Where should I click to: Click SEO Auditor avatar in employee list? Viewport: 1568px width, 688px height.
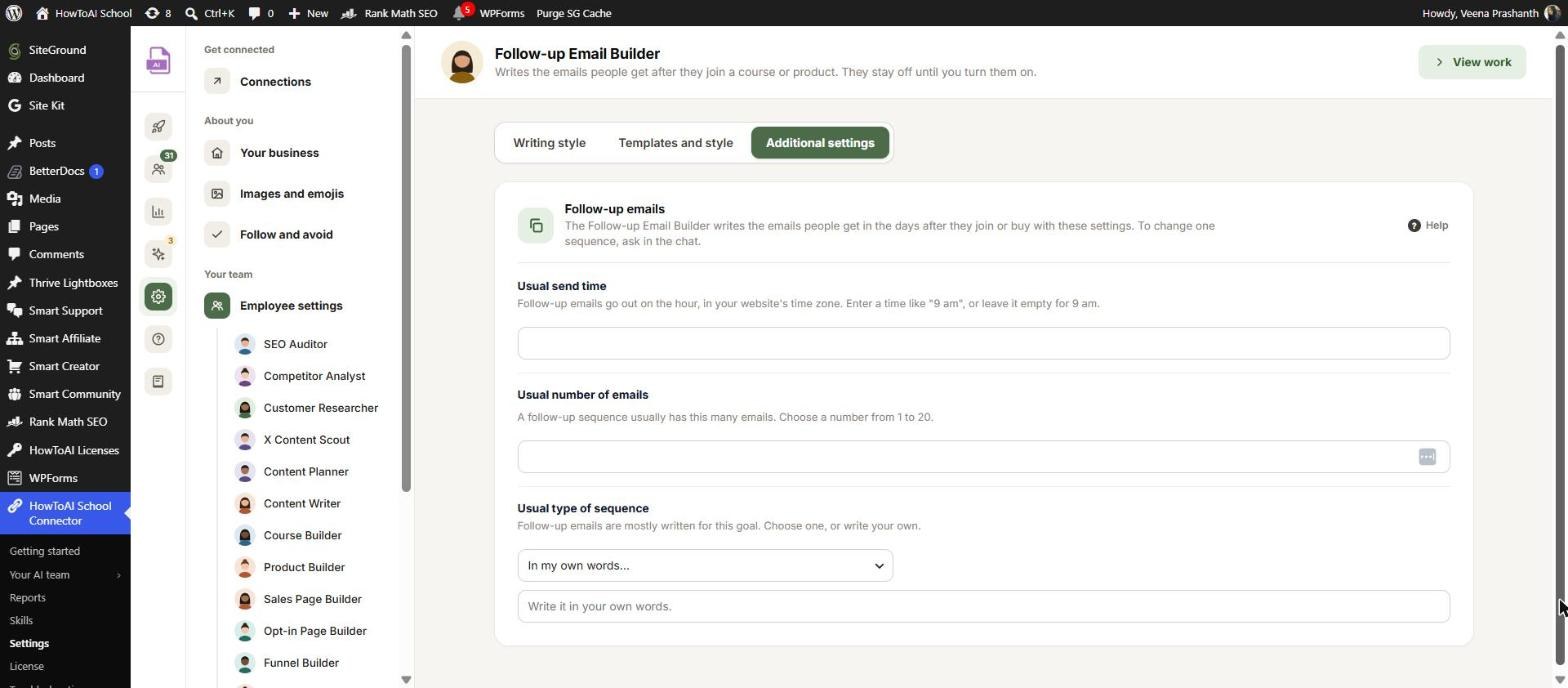pyautogui.click(x=245, y=344)
